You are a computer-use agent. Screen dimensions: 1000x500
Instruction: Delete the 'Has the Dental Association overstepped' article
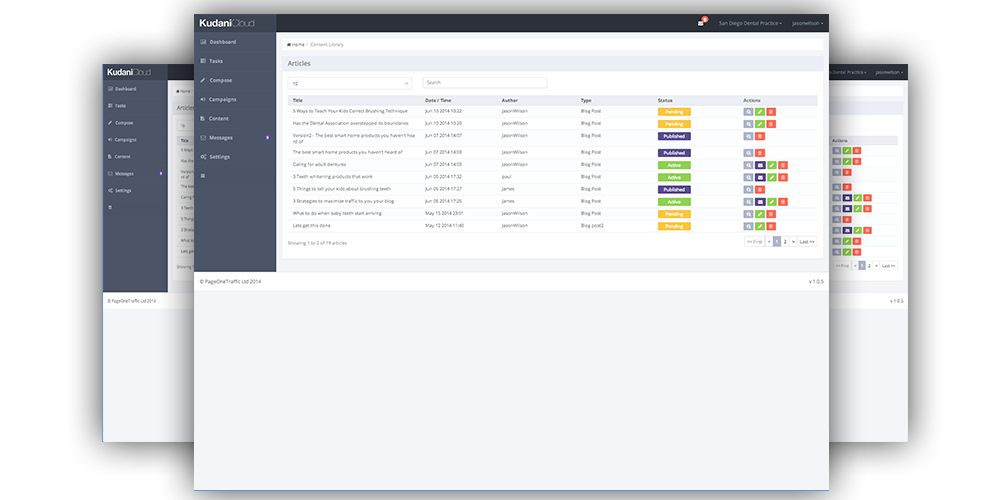(x=771, y=124)
